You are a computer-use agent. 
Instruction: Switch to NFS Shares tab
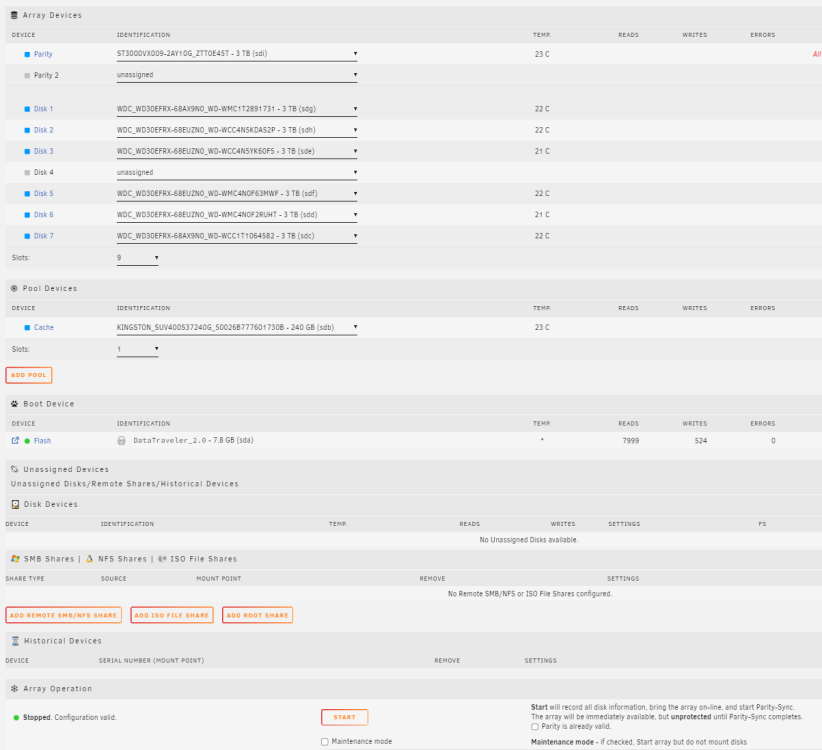coord(122,559)
